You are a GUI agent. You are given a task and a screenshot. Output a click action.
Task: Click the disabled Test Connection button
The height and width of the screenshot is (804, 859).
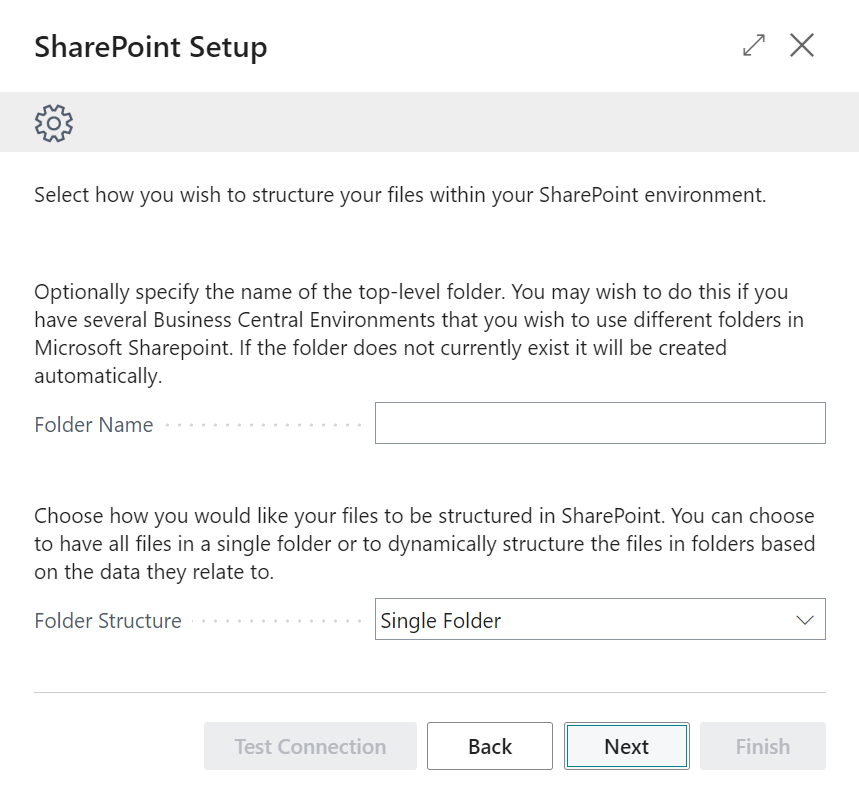(x=310, y=745)
